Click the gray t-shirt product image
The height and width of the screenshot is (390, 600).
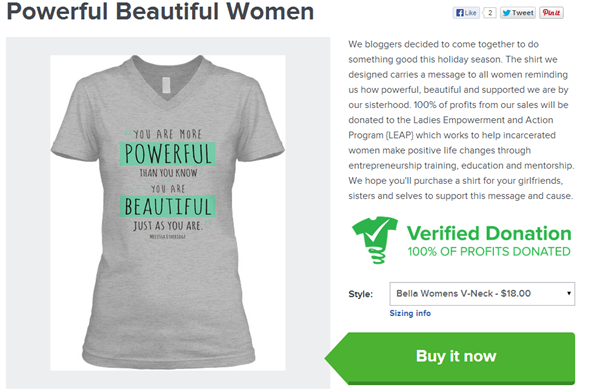168,212
